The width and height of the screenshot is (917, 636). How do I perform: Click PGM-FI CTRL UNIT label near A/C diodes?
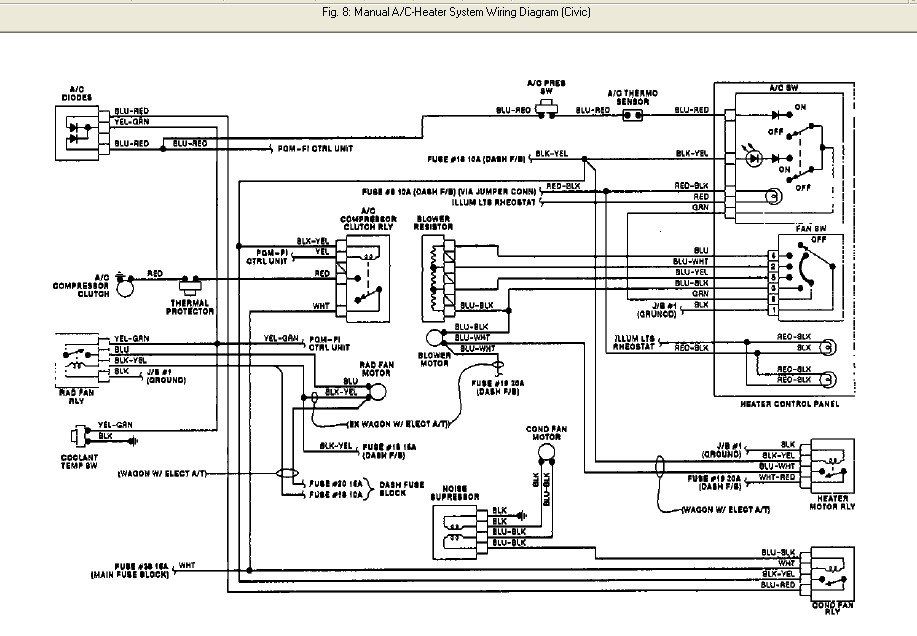[315, 148]
